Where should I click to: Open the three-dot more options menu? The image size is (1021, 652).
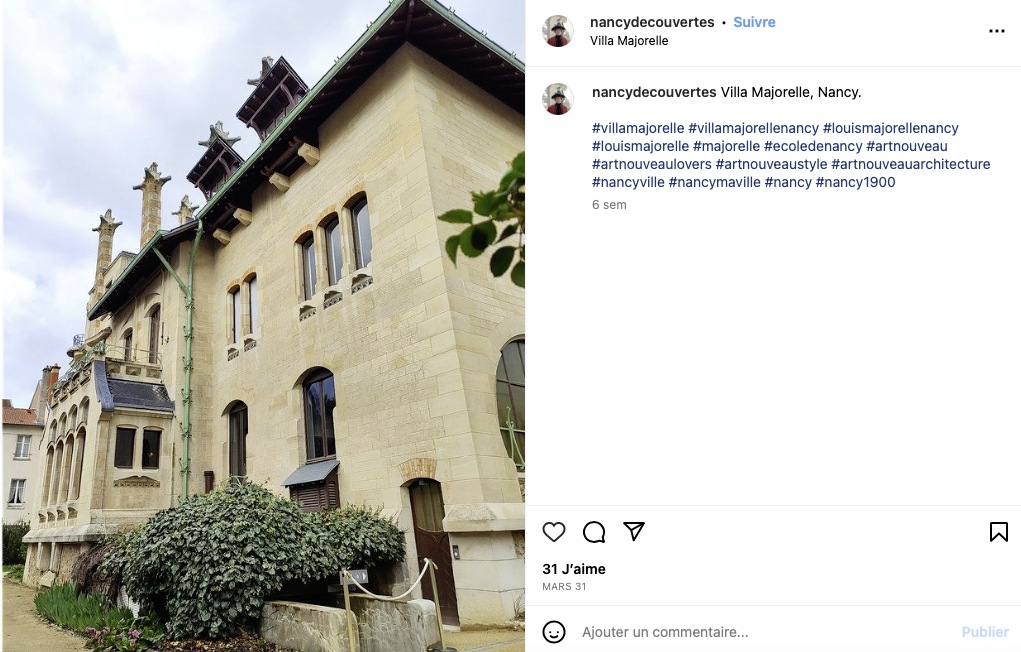pyautogui.click(x=996, y=31)
